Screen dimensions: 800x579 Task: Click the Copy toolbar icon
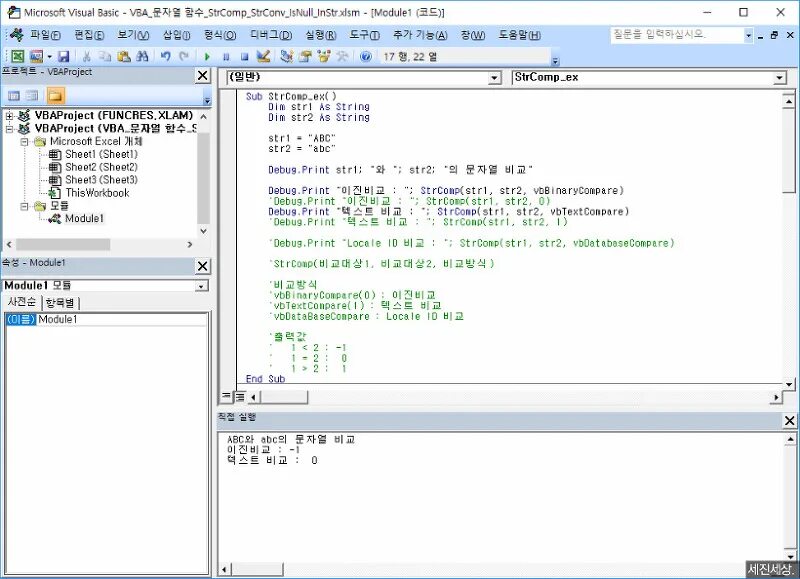tap(105, 56)
